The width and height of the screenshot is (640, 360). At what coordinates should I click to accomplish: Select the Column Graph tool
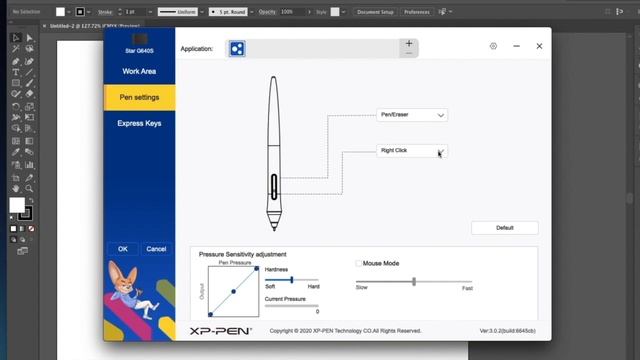tap(29, 165)
